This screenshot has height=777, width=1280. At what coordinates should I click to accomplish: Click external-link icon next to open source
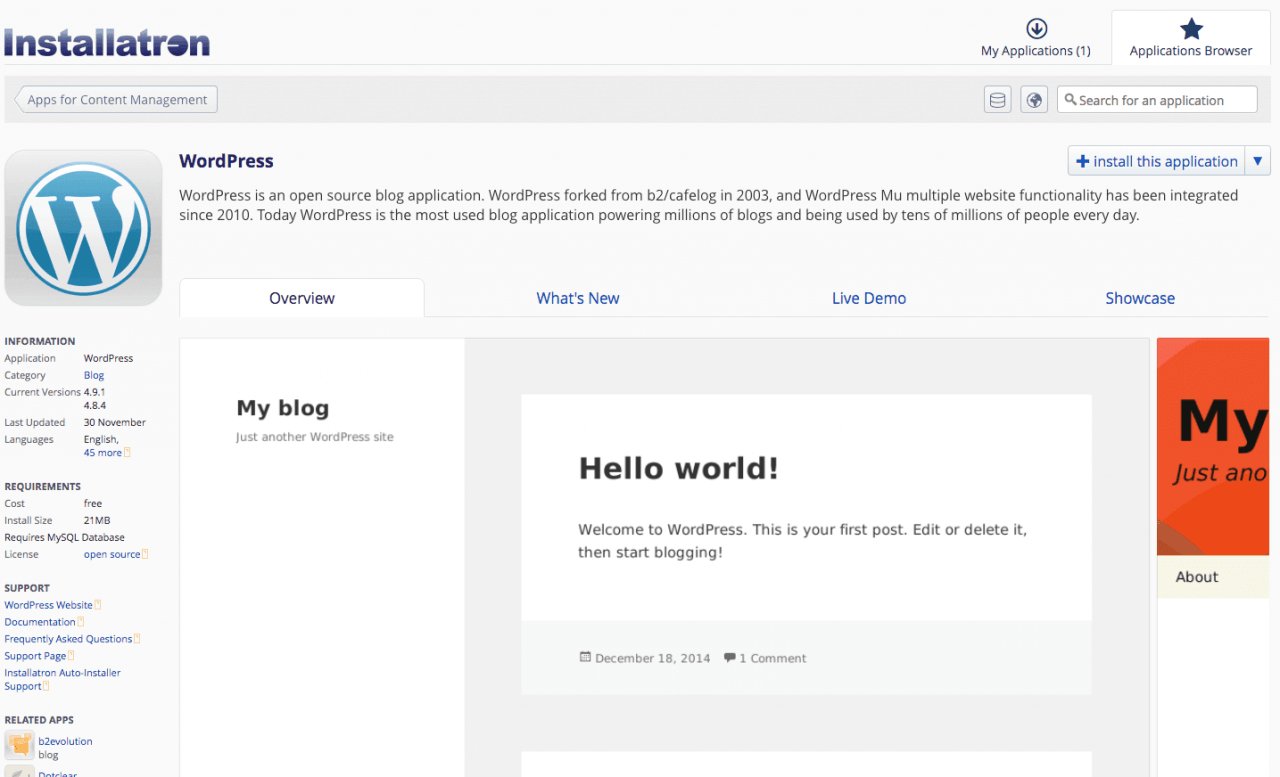click(145, 554)
